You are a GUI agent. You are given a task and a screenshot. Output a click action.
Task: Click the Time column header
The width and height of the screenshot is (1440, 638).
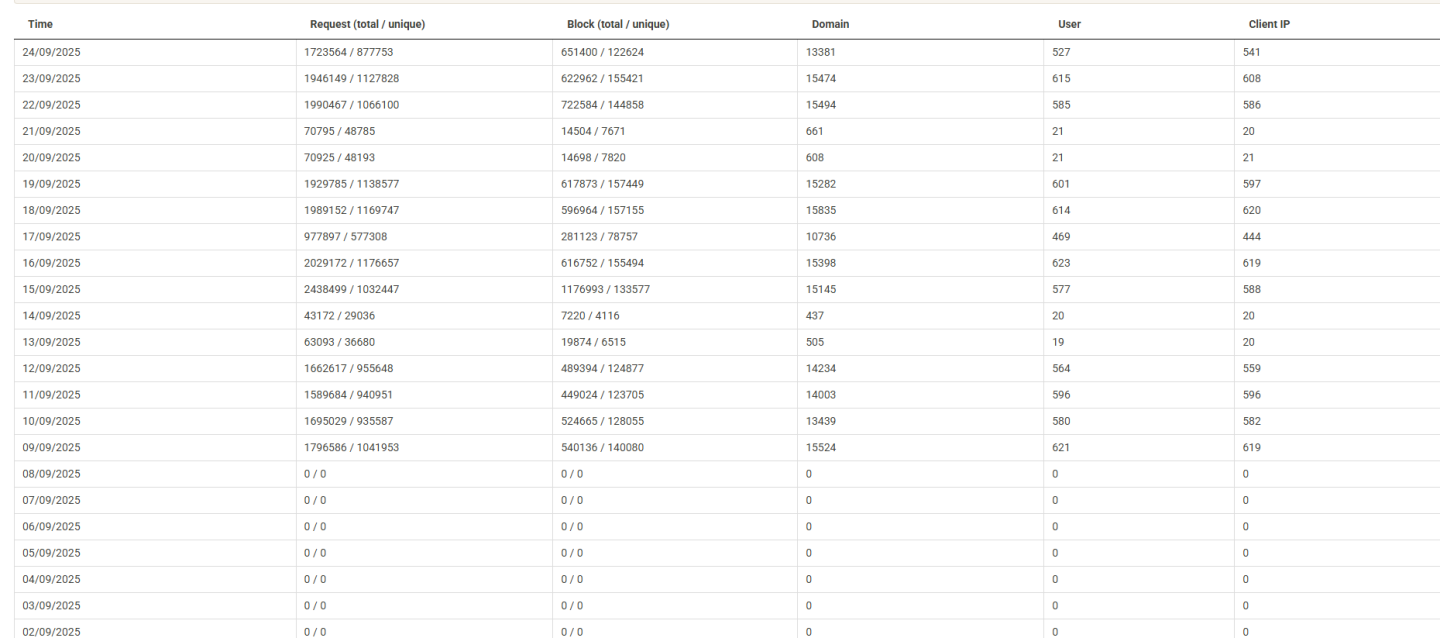tap(40, 23)
